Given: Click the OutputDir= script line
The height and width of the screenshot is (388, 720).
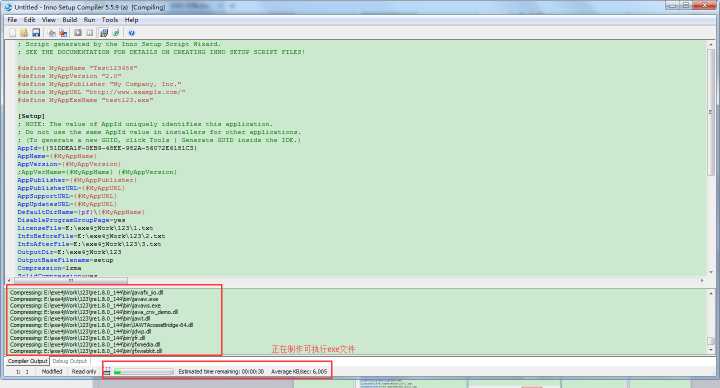Looking at the screenshot, I should pos(69,252).
